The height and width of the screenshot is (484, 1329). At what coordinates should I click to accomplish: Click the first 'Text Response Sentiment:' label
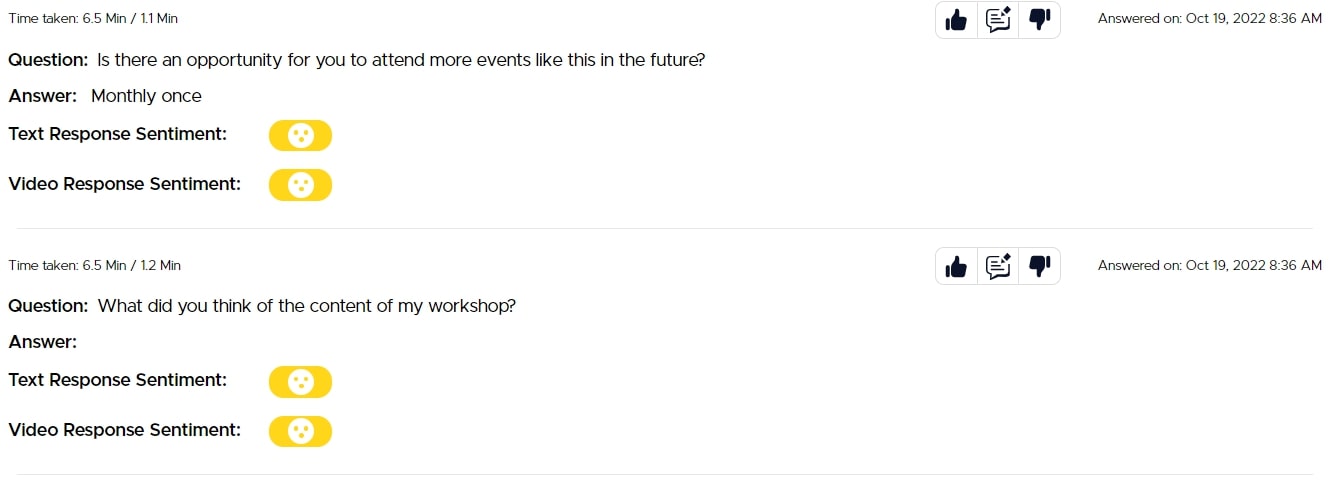[x=118, y=134]
